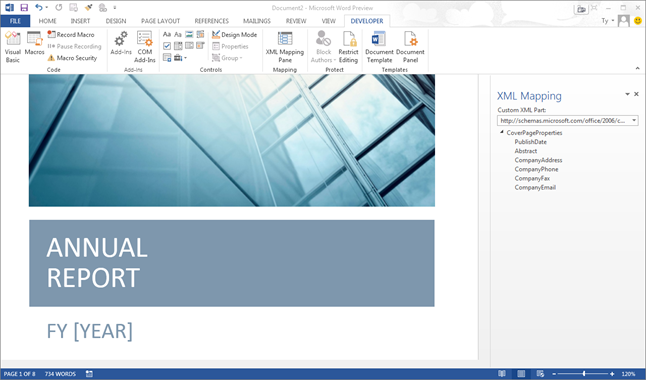
Task: Open XML Mapping pane options arrow
Action: tap(627, 94)
